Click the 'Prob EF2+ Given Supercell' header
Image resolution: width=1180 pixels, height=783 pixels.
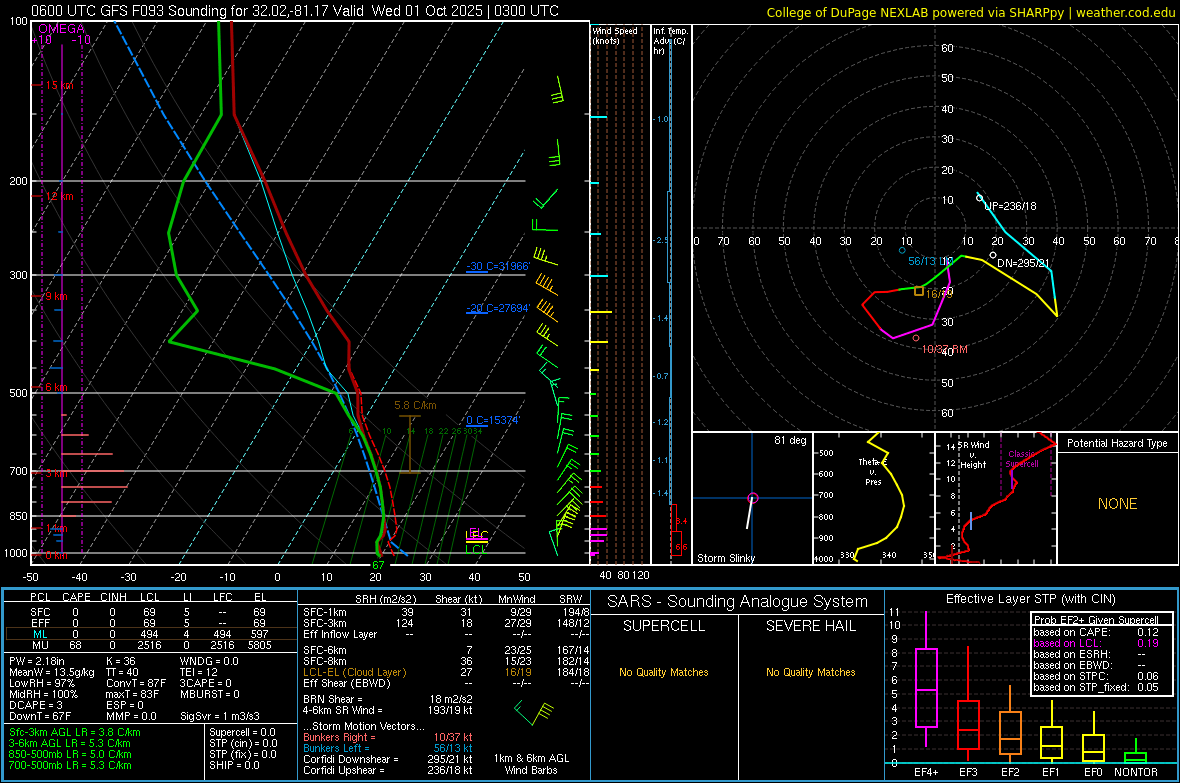click(1096, 620)
